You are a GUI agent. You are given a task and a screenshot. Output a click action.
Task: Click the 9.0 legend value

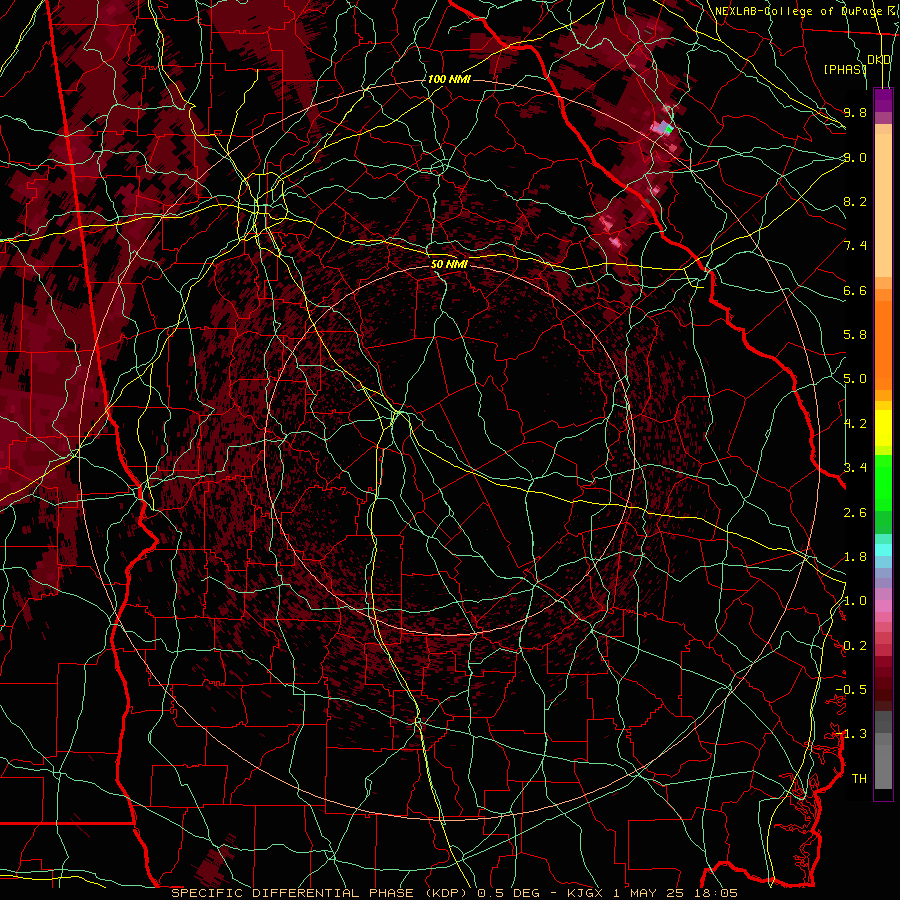(855, 157)
